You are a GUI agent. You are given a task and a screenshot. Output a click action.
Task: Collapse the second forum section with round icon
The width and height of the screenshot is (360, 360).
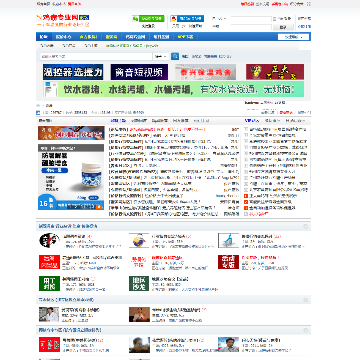pos(306,300)
